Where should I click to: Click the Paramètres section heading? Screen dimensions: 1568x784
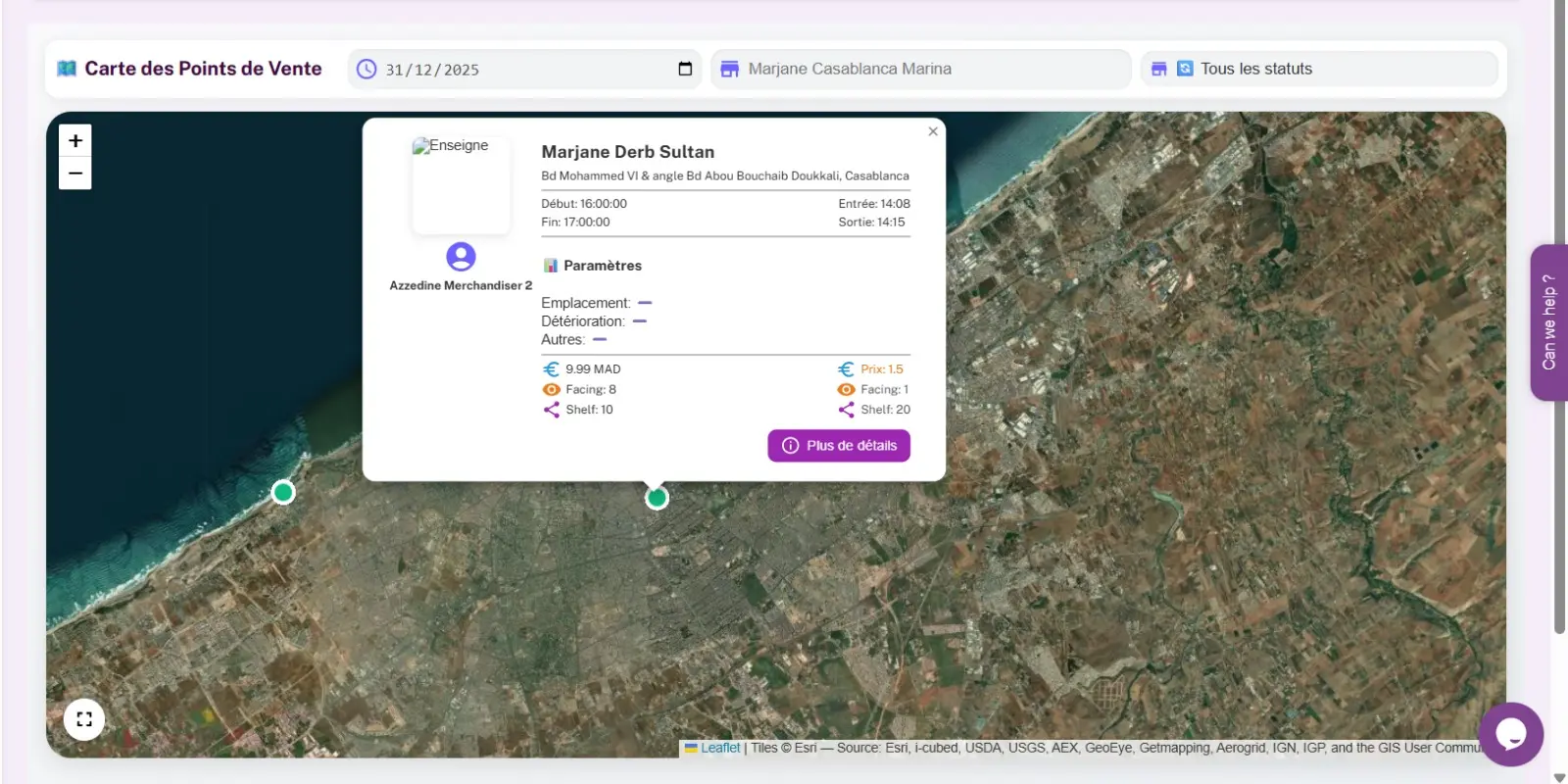point(602,266)
